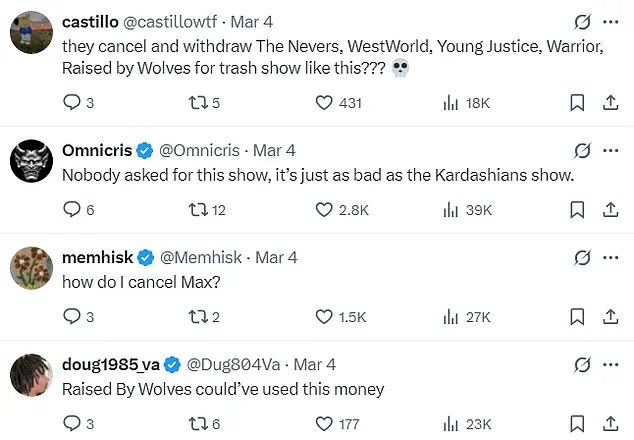The width and height of the screenshot is (634, 440).
Task: Click Grok explain icon on memhisk's tweet
Action: 582,258
